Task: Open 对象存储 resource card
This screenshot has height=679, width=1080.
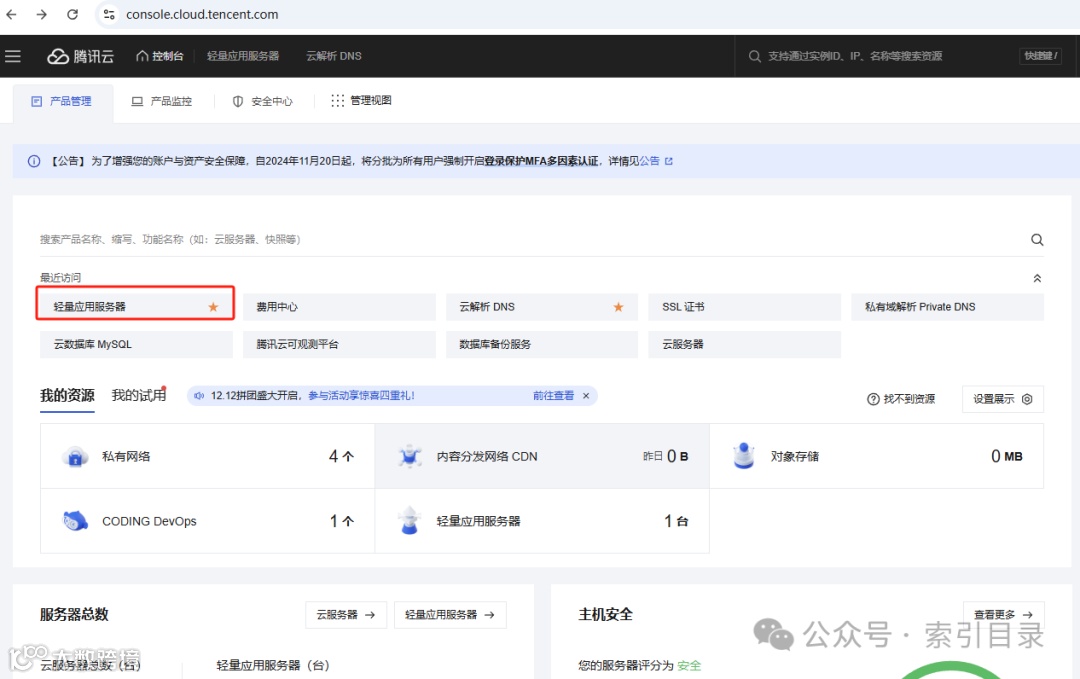Action: click(876, 457)
